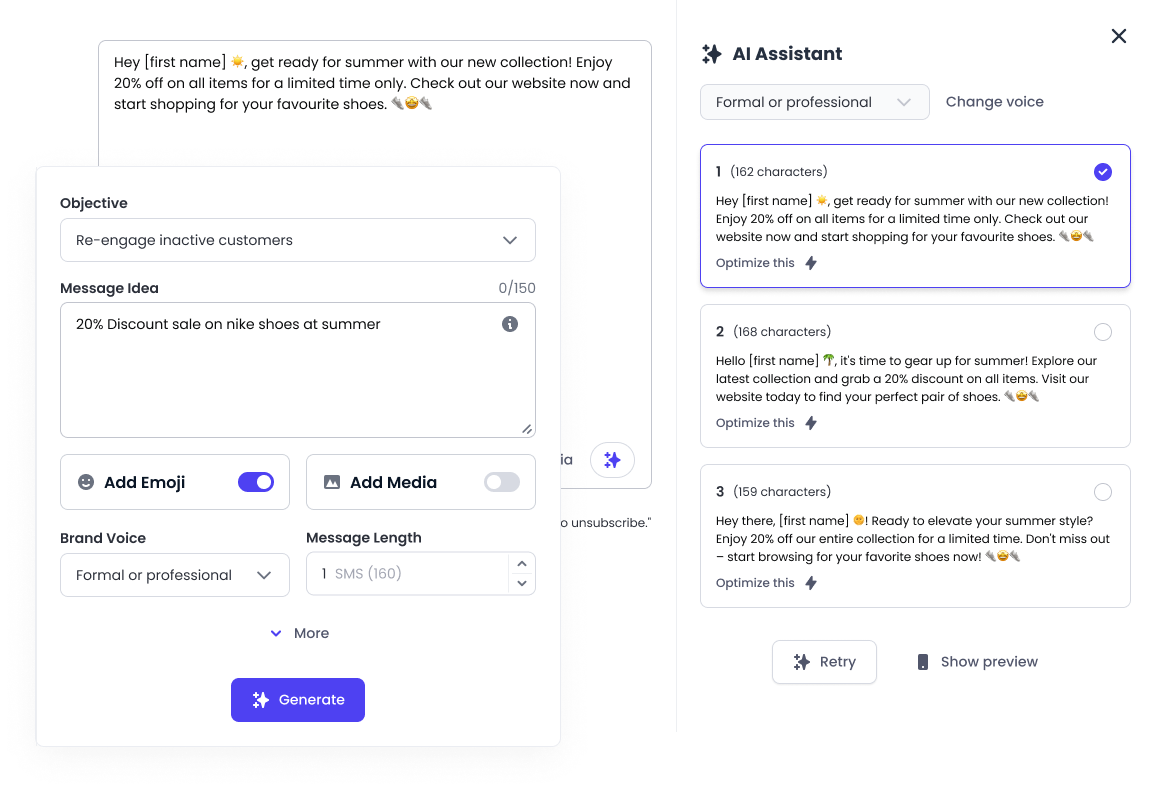Open the AI assistant circular sparkle button

612,459
